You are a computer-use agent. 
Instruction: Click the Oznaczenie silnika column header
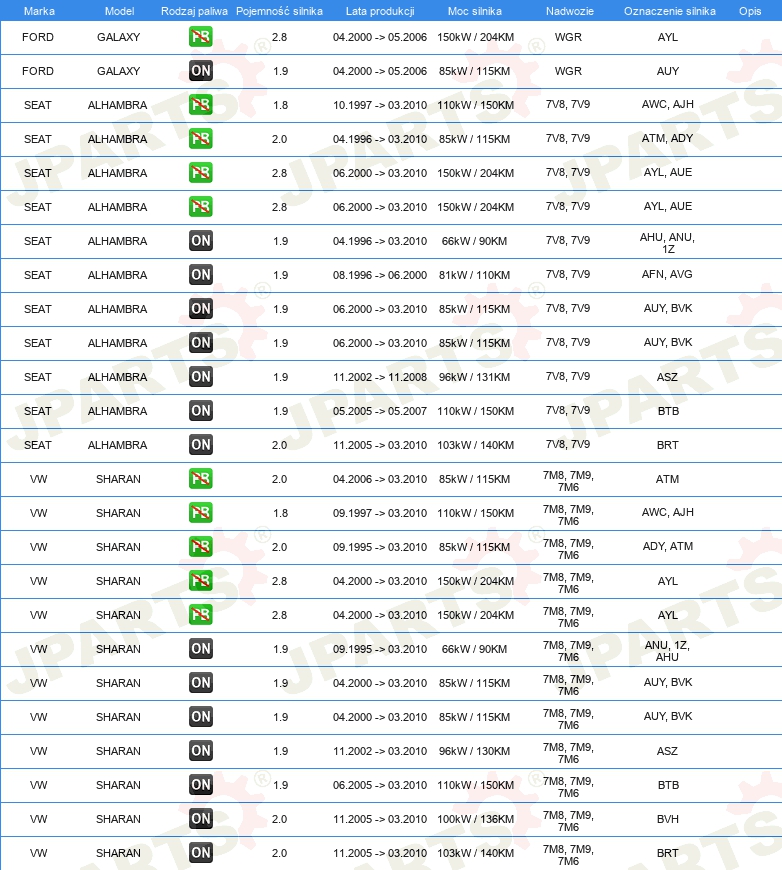(669, 11)
